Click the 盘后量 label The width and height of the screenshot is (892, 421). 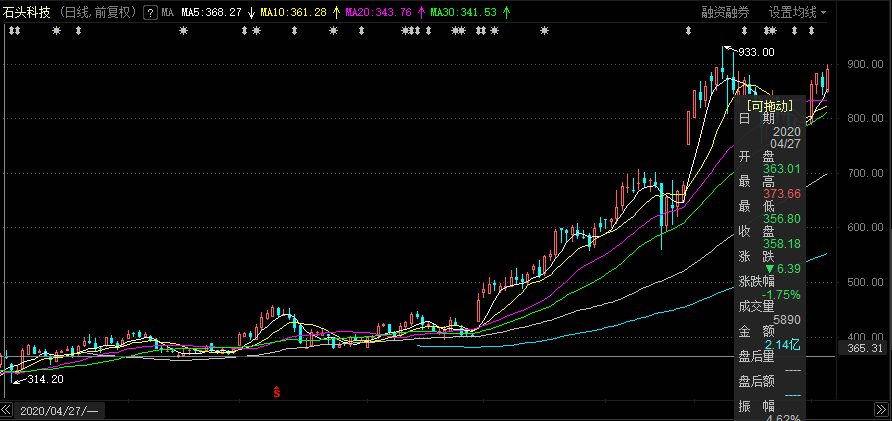(756, 357)
